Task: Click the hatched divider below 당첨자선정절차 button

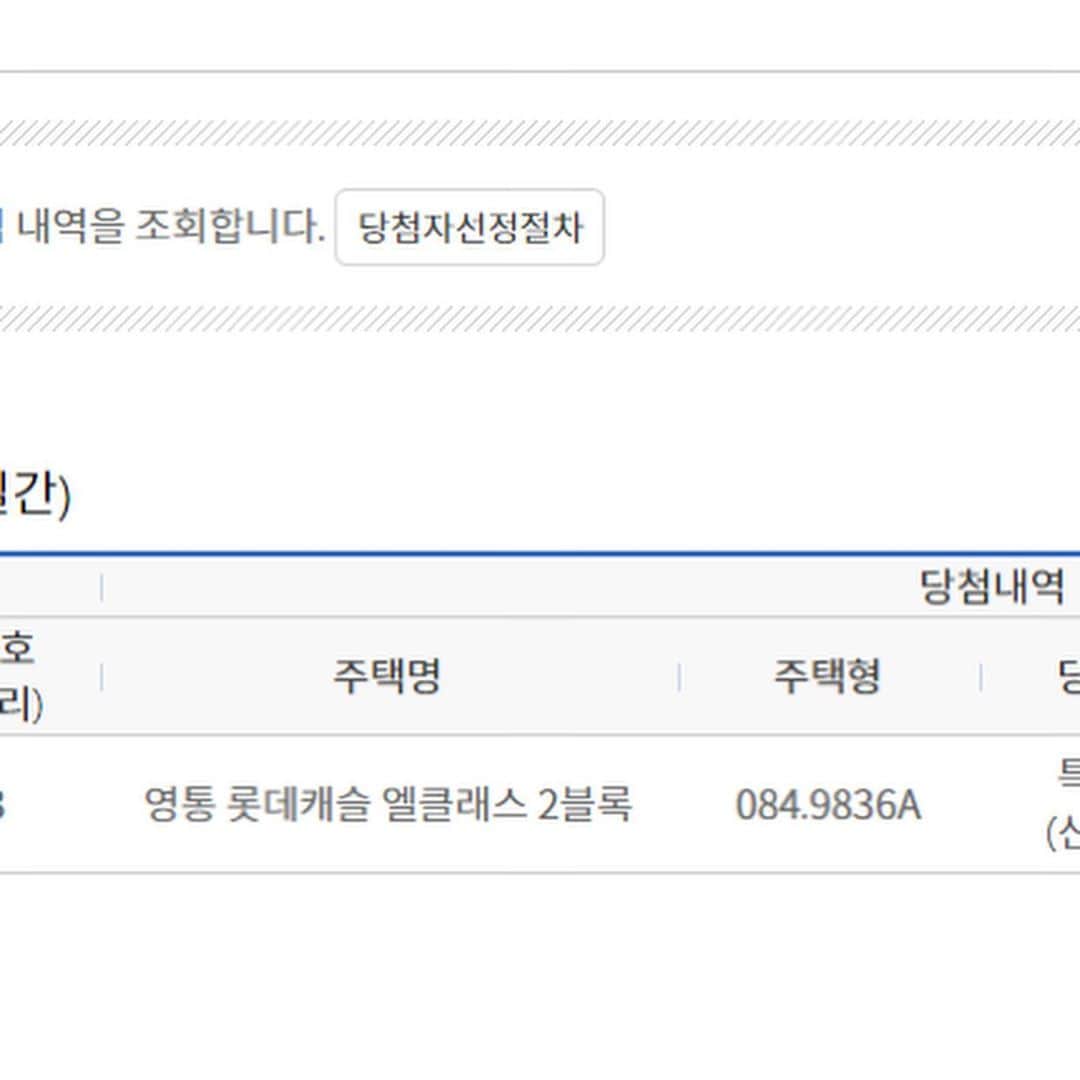Action: [540, 319]
